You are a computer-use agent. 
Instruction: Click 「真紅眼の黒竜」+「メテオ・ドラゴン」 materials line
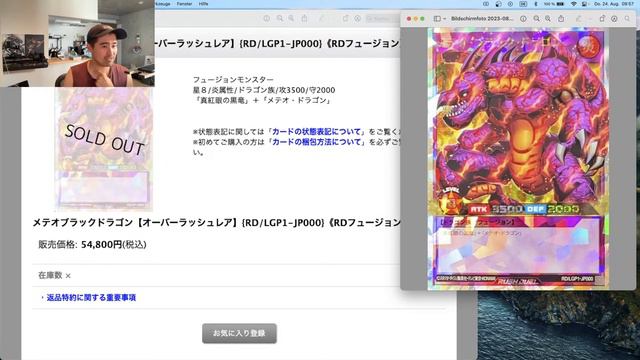point(261,100)
